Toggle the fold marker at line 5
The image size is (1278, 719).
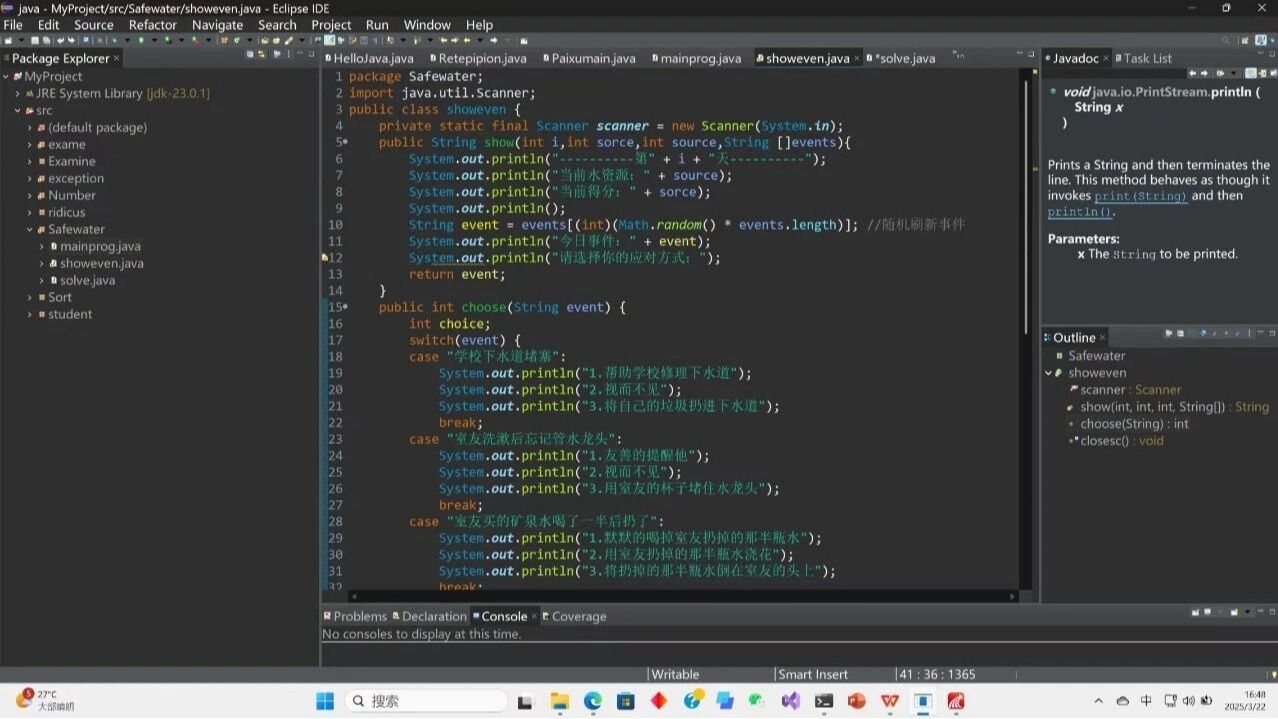point(345,143)
